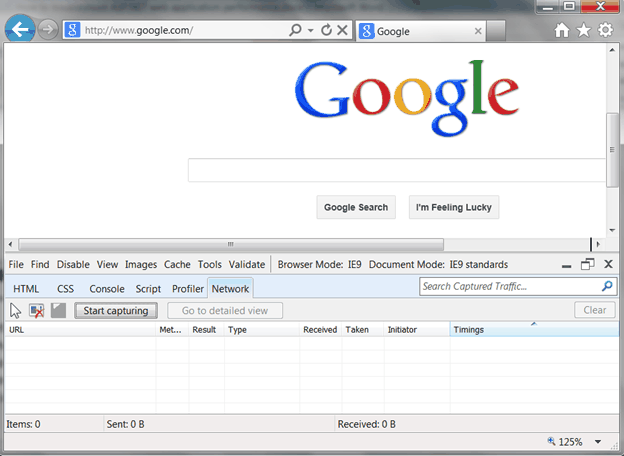Viewport: 624px width, 456px height.
Task: Sort by the Taken column header
Action: pyautogui.click(x=363, y=330)
